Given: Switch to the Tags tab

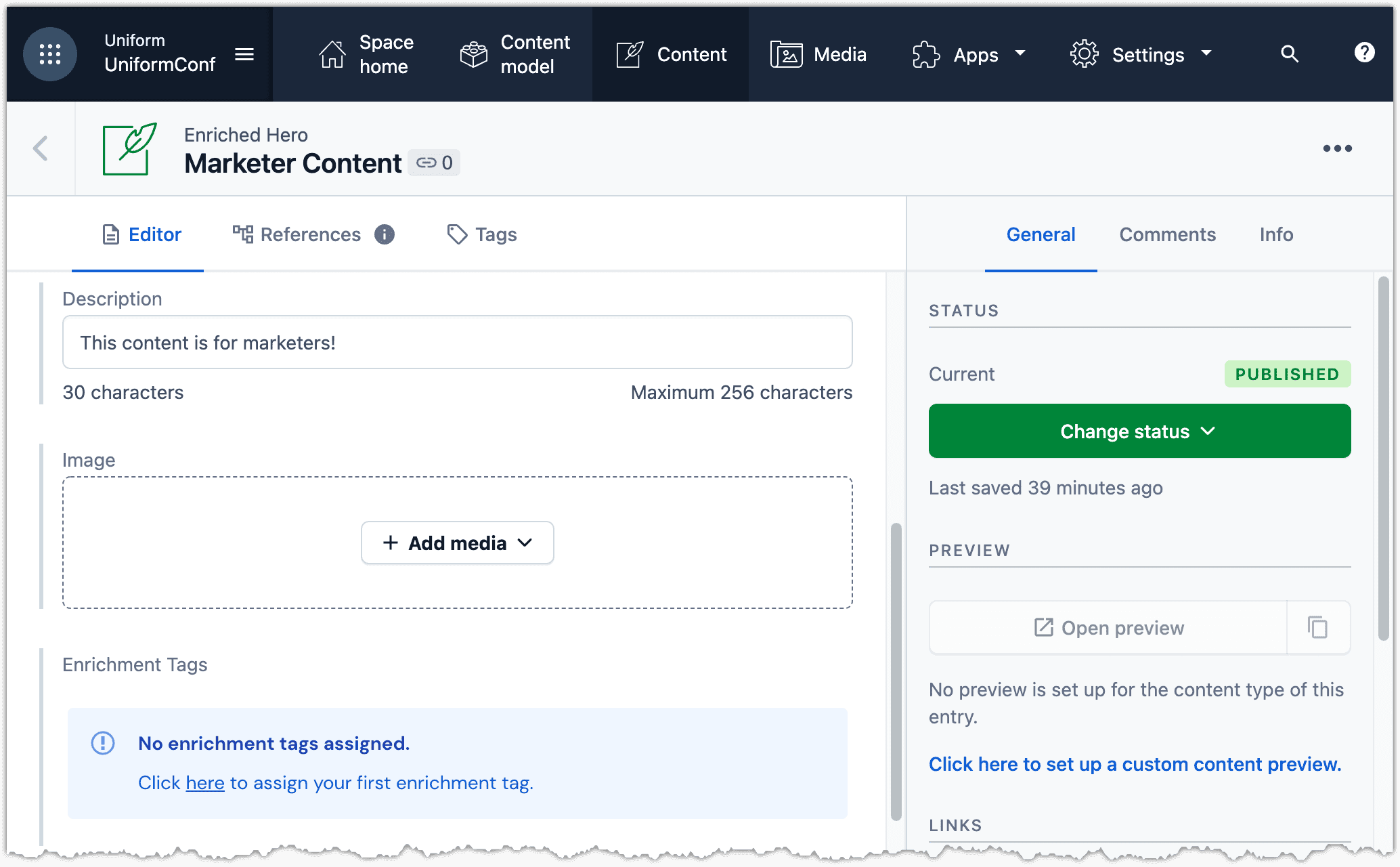Looking at the screenshot, I should coord(482,234).
